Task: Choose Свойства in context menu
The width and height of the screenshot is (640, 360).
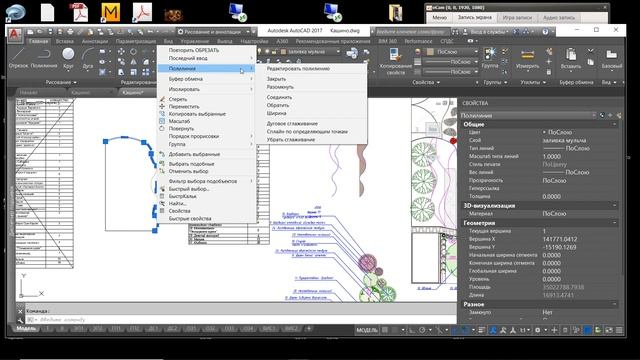Action: (180, 211)
